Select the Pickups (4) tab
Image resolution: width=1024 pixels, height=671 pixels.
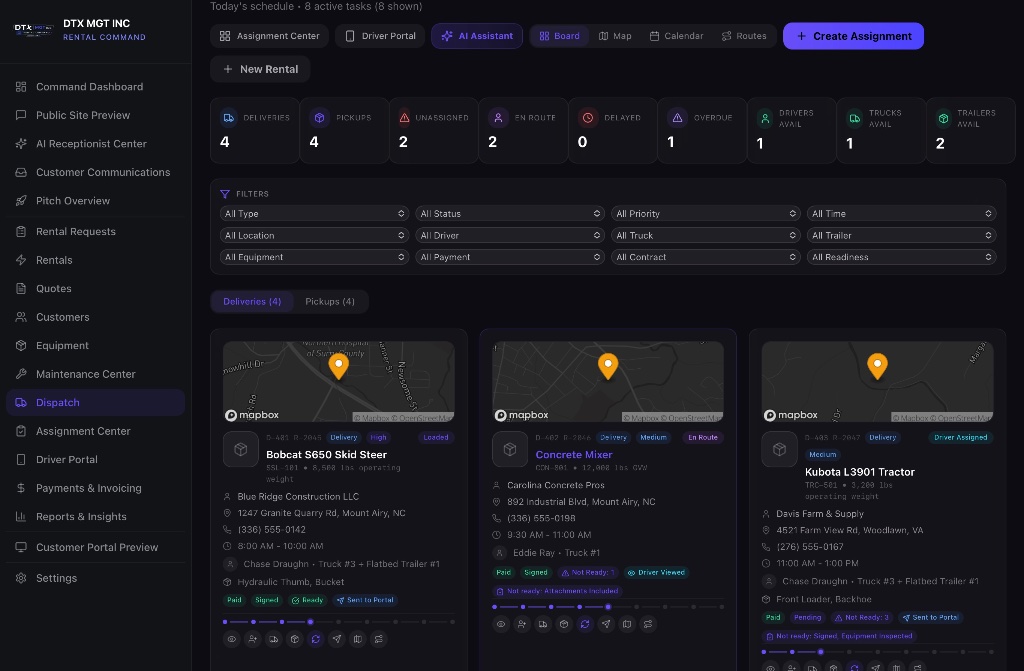[x=330, y=301]
